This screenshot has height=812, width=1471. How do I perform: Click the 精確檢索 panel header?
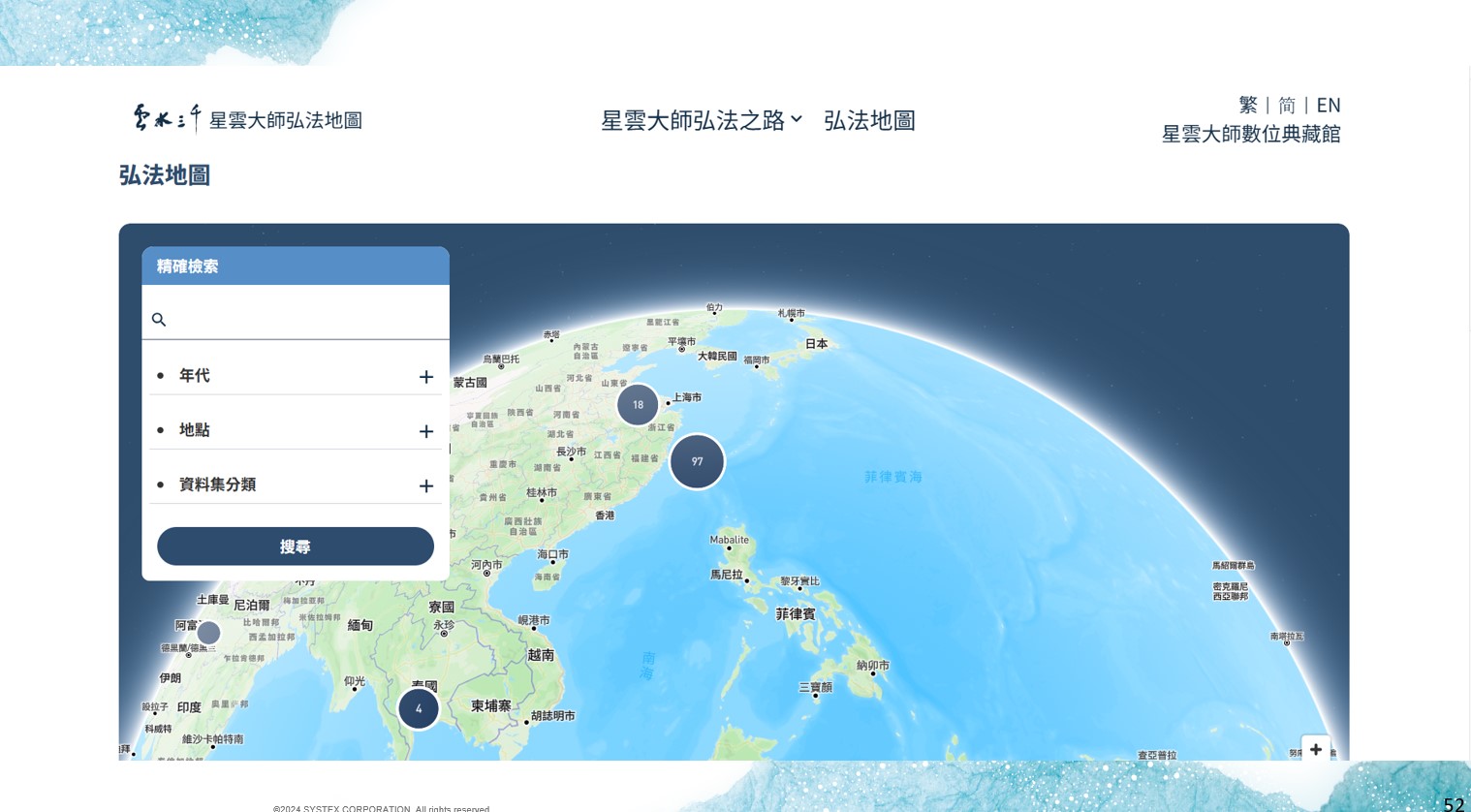pyautogui.click(x=296, y=265)
